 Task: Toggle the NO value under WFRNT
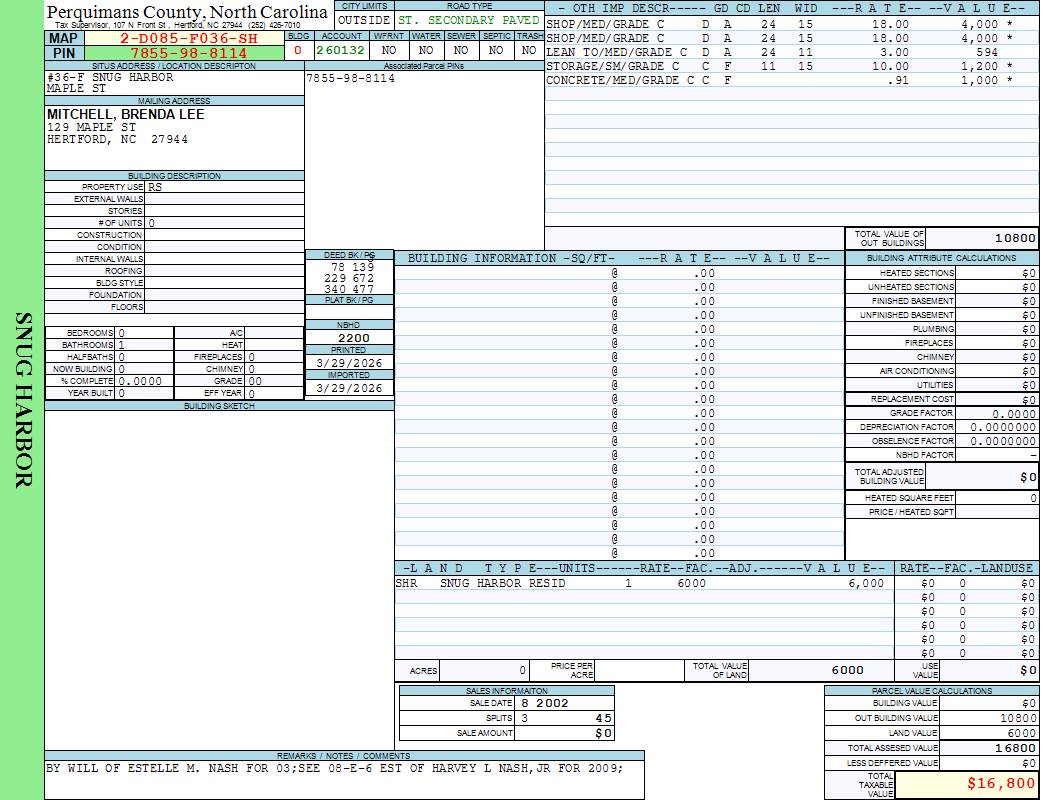point(389,50)
